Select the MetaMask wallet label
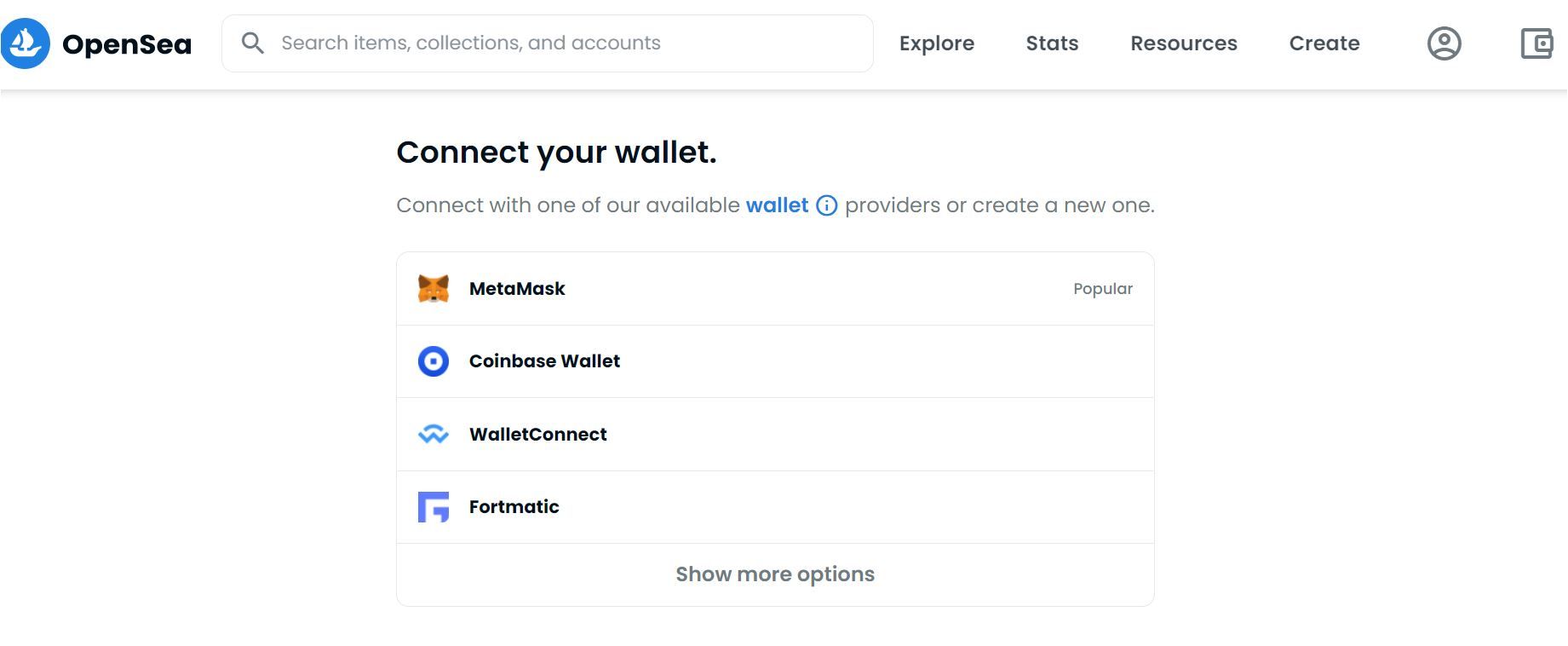The width and height of the screenshot is (1568, 646). pyautogui.click(x=517, y=289)
